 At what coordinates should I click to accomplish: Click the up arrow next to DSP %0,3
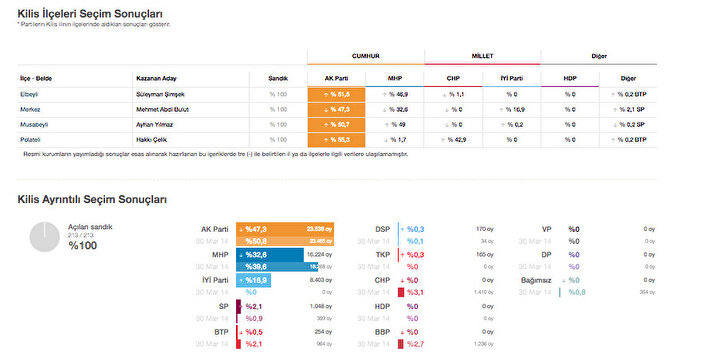[x=402, y=229]
